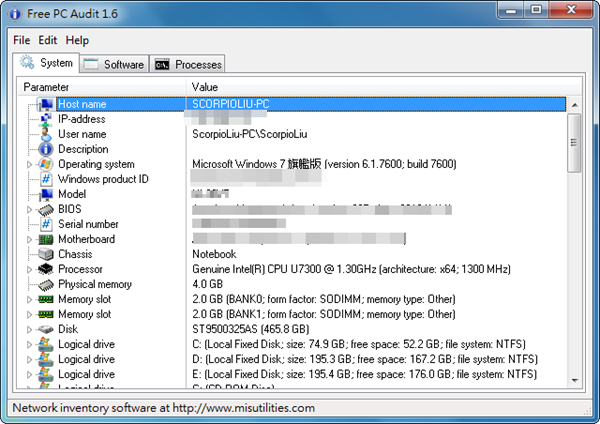Maximize the Free PC Audit window

coord(536,10)
